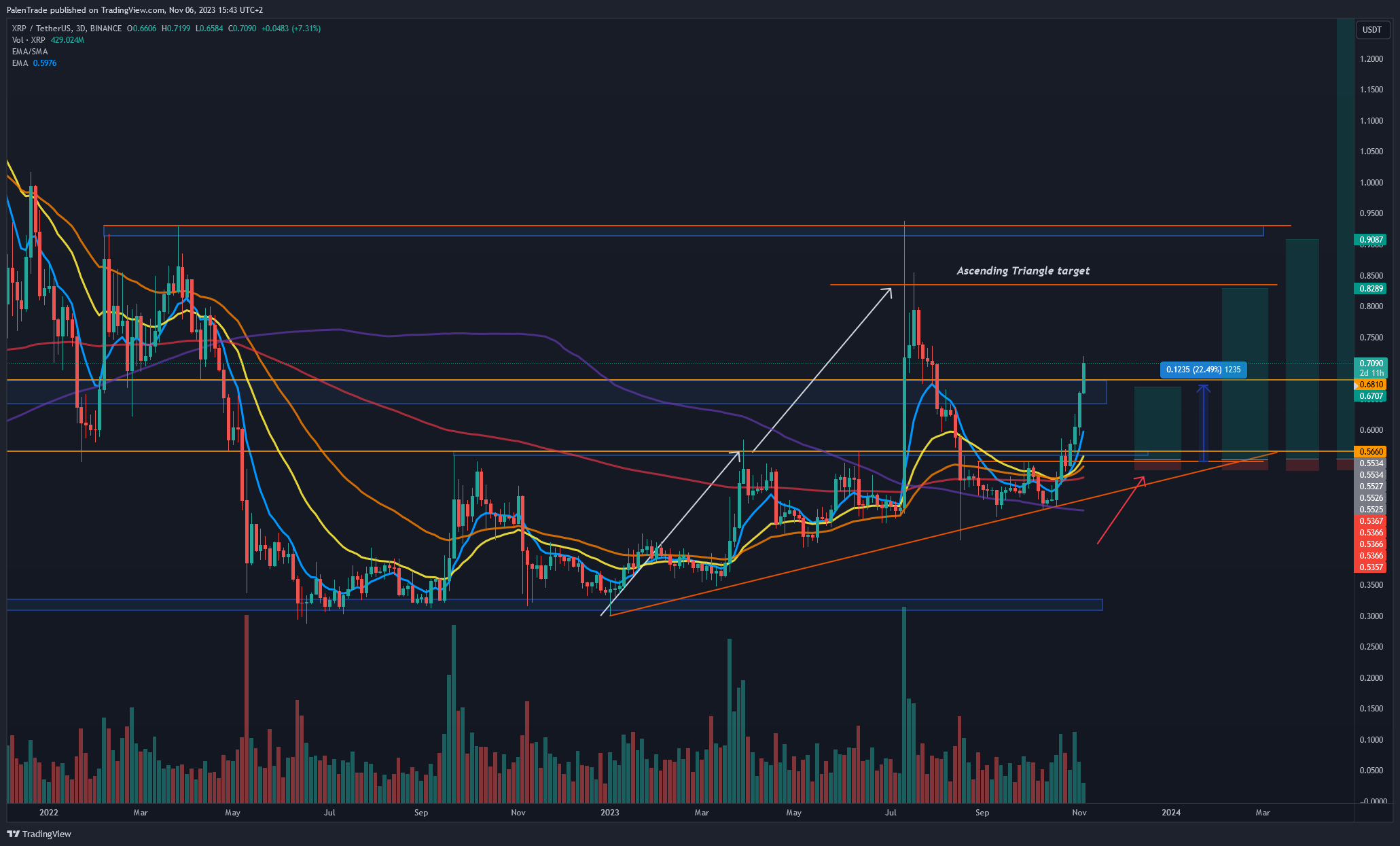This screenshot has width=1400, height=846.
Task: Select the Ascending Triangle target text label
Action: [1023, 270]
